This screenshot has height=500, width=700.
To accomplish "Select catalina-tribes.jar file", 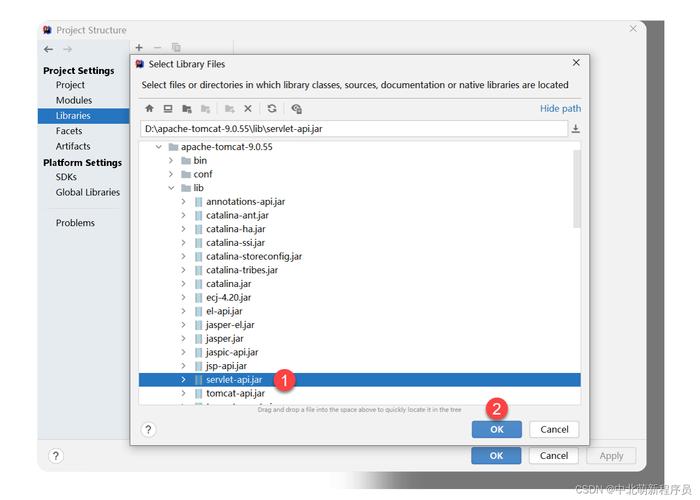I will point(242,270).
